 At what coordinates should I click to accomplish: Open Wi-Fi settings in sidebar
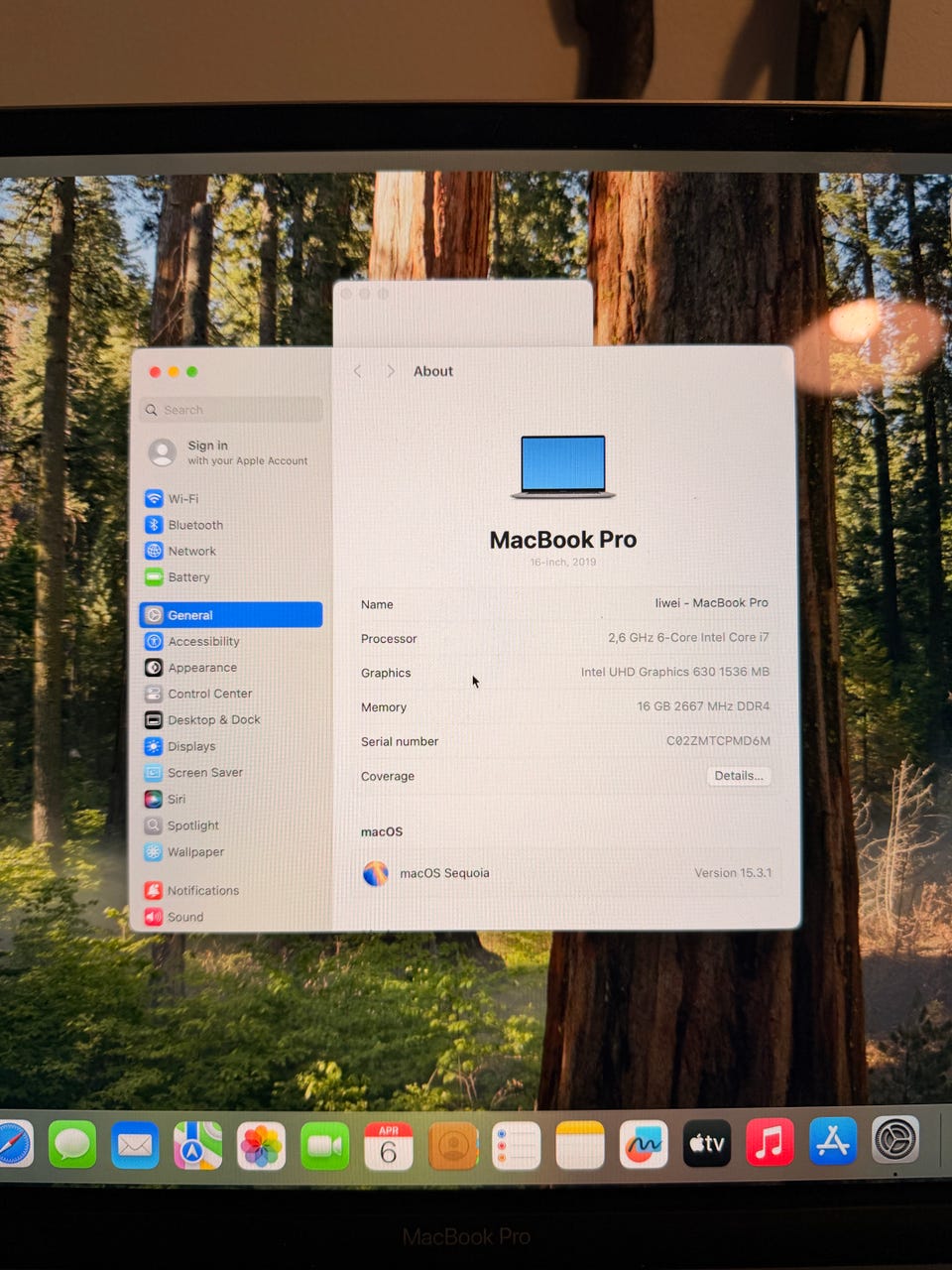pos(230,498)
